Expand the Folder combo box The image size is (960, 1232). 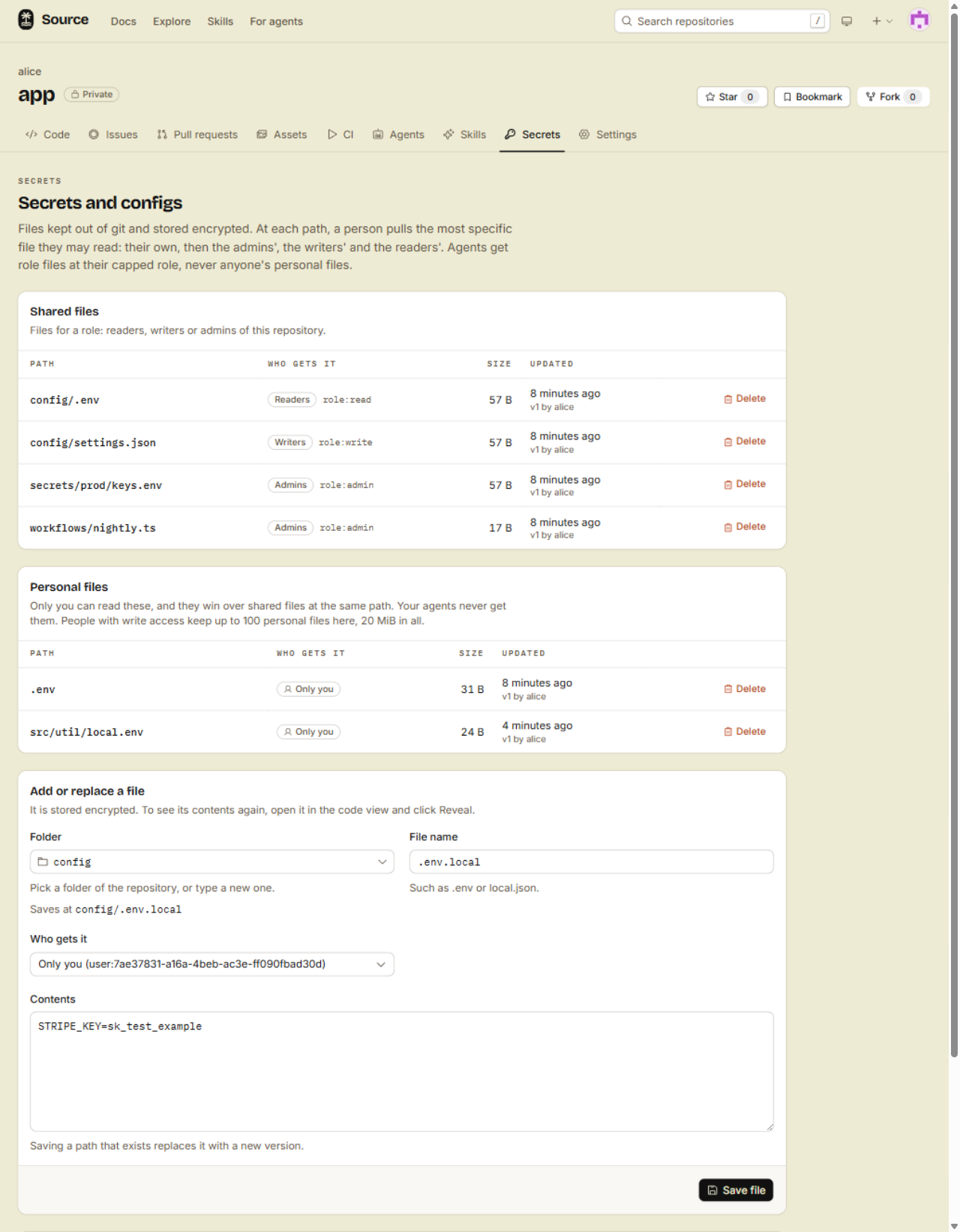[x=212, y=862]
